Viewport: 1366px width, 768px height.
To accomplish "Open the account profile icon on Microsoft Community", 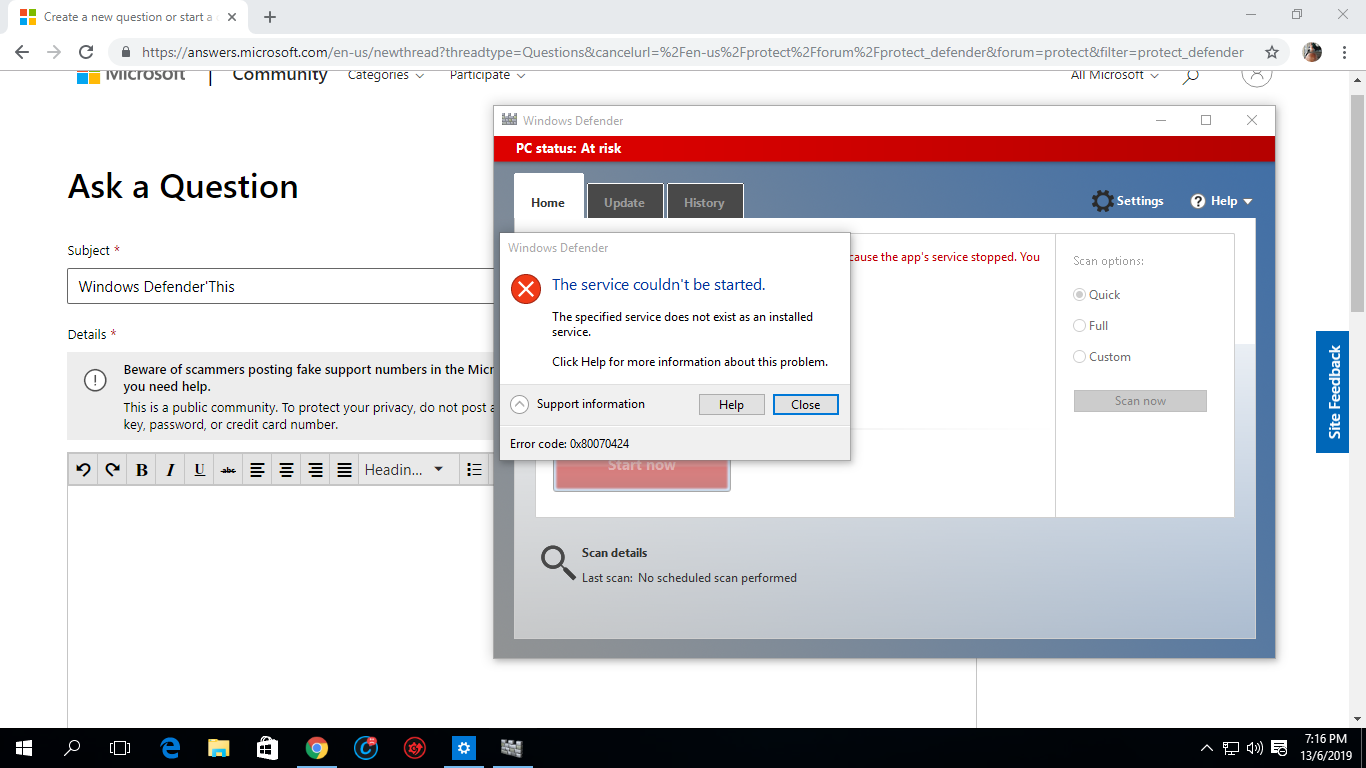I will click(1257, 76).
